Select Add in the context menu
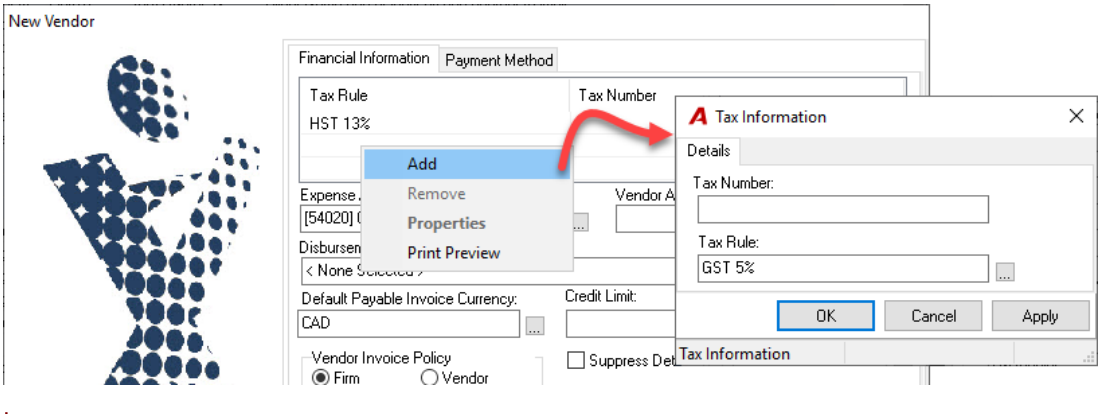Screen dimensions: 1101x414 point(467,164)
